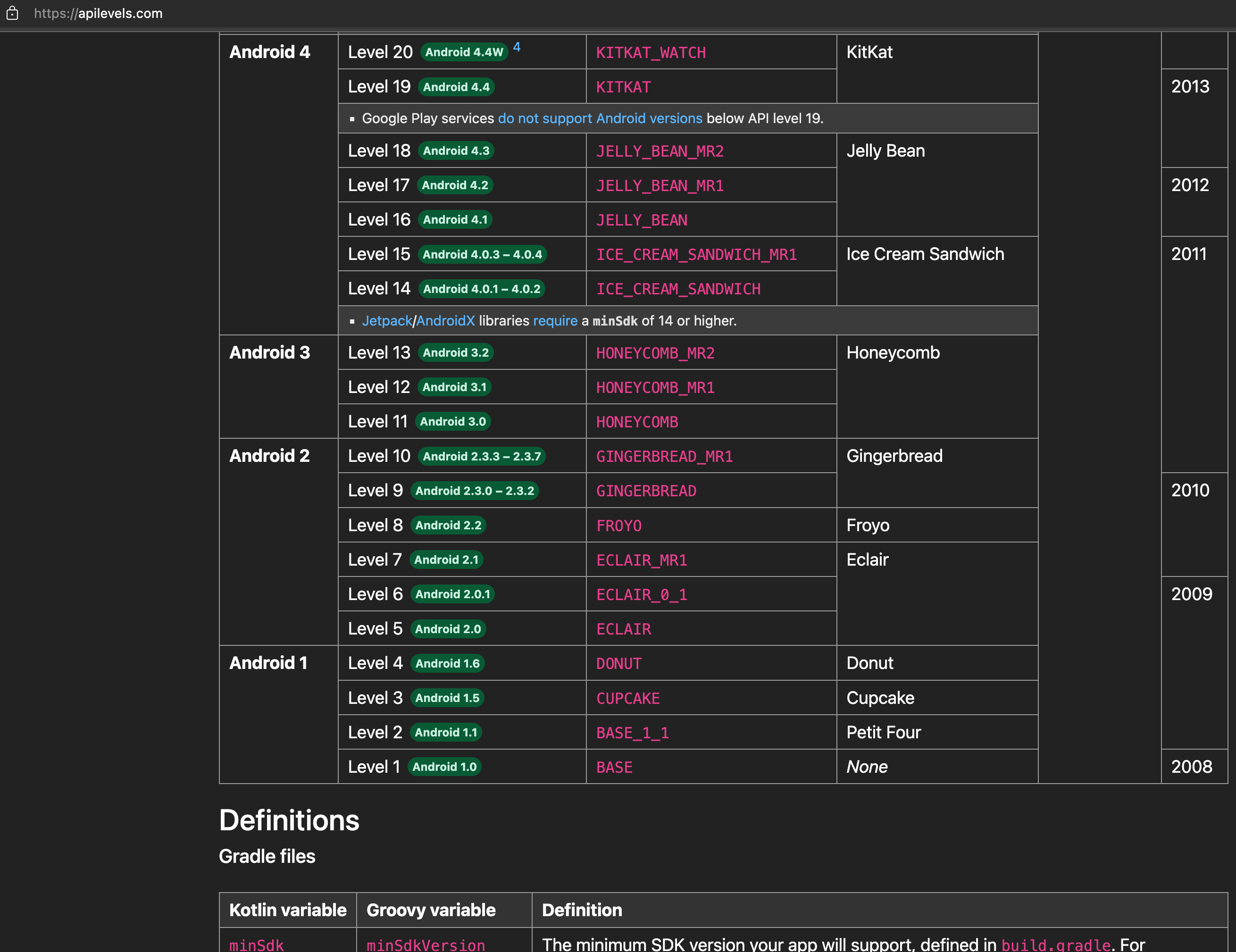Open the ECLAIR_0_1 link

click(641, 594)
